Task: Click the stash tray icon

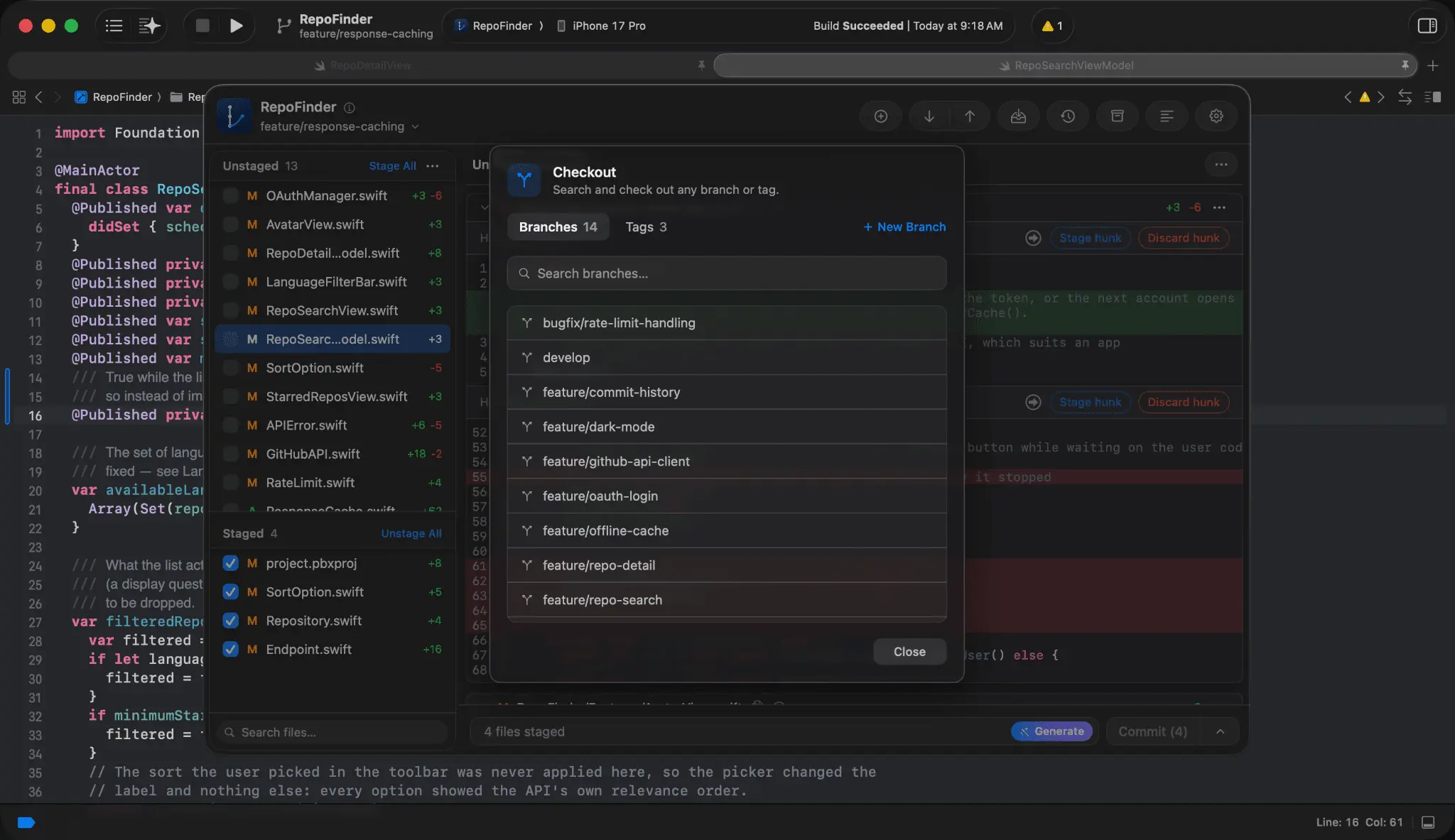Action: pyautogui.click(x=1018, y=116)
